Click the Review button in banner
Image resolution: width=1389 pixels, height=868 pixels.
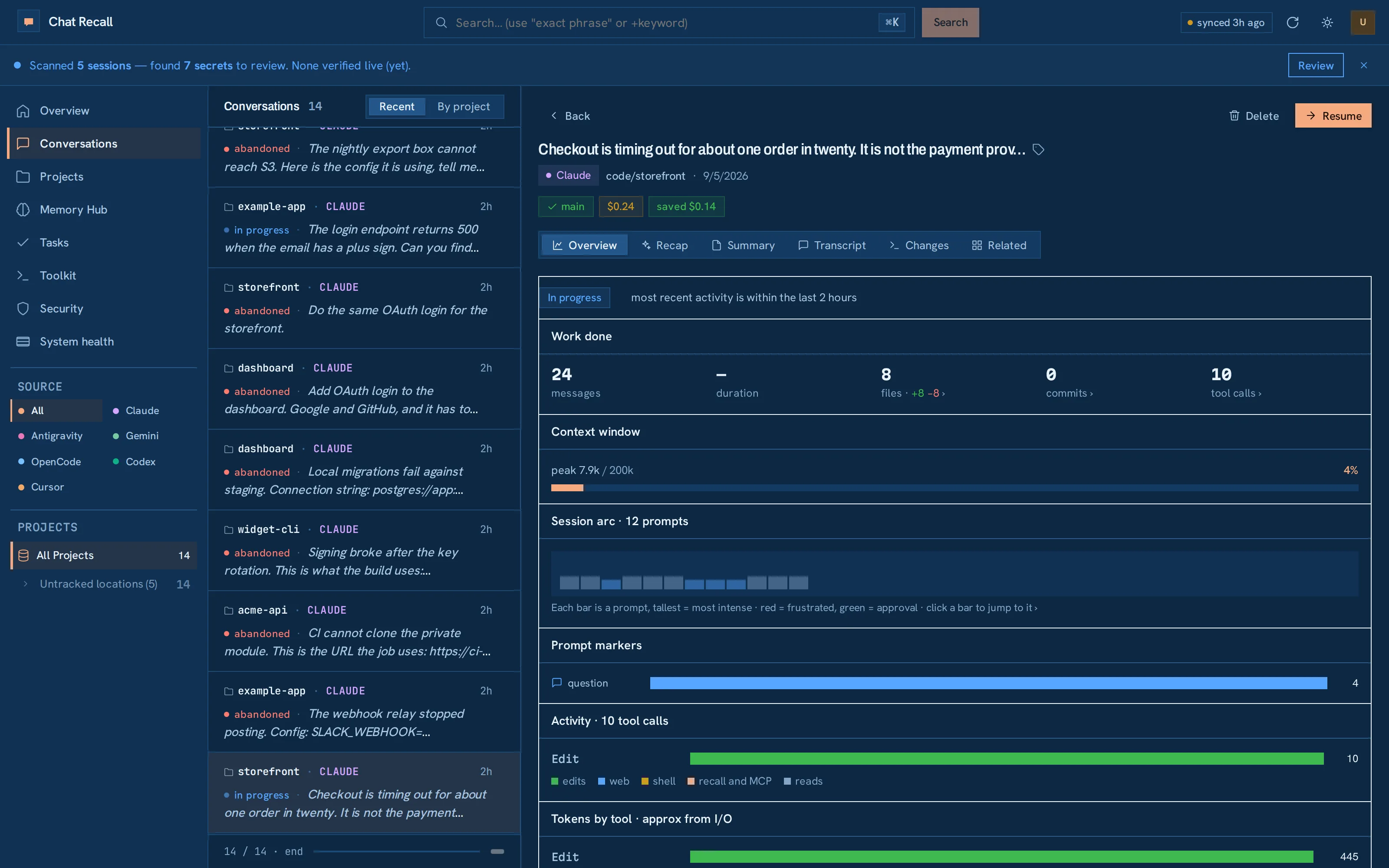coord(1316,66)
